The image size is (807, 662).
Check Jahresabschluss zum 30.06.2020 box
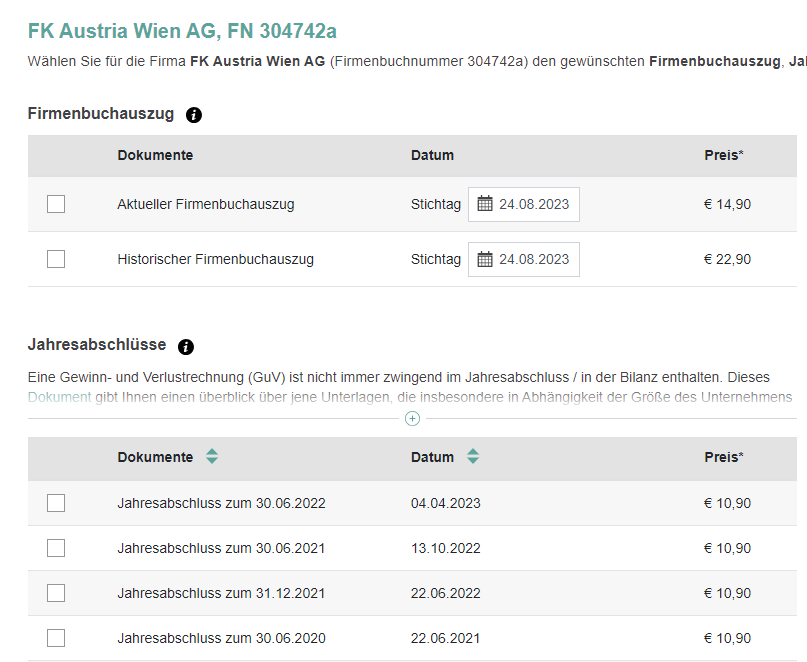[x=56, y=638]
